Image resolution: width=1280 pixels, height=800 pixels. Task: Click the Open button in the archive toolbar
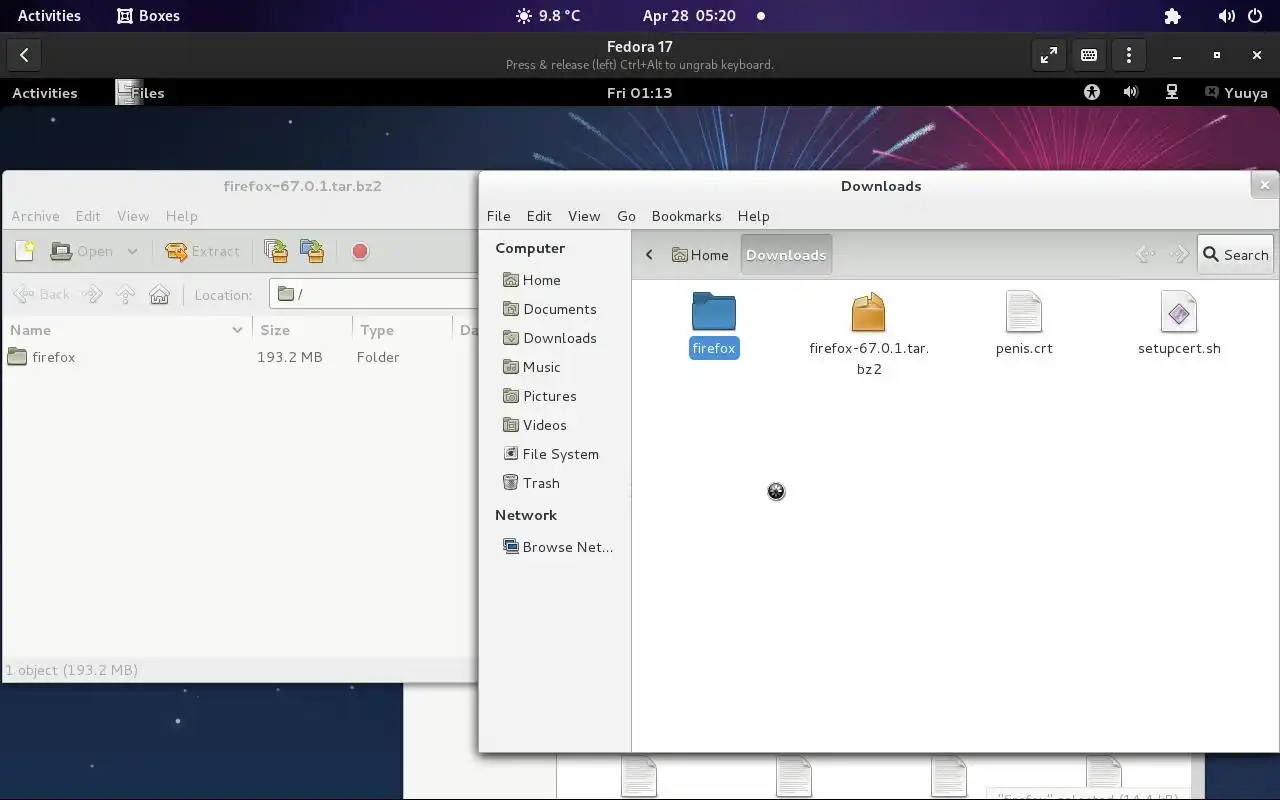pos(83,251)
